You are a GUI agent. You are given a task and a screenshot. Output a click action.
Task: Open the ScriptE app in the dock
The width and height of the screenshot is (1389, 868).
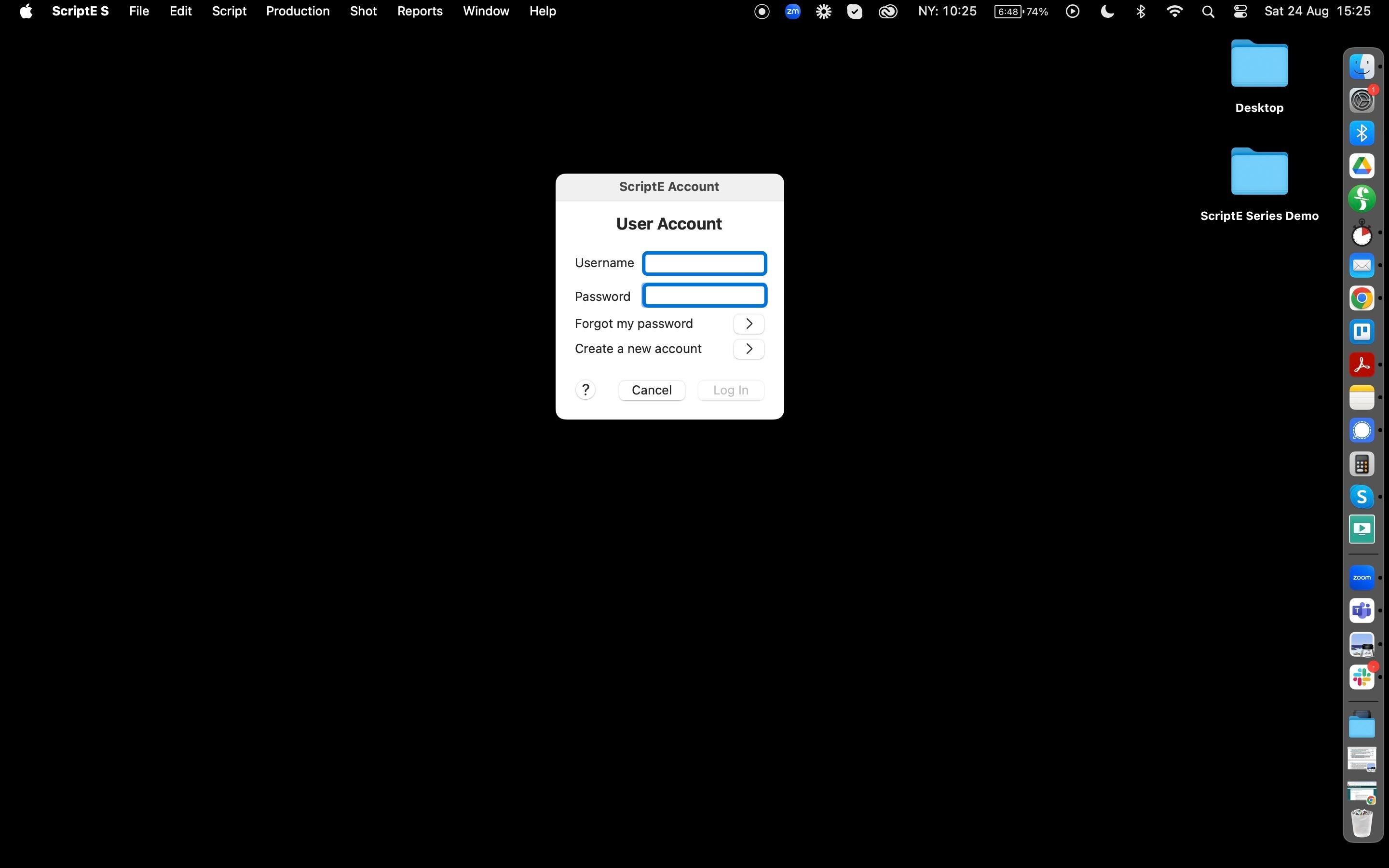pos(1362,199)
